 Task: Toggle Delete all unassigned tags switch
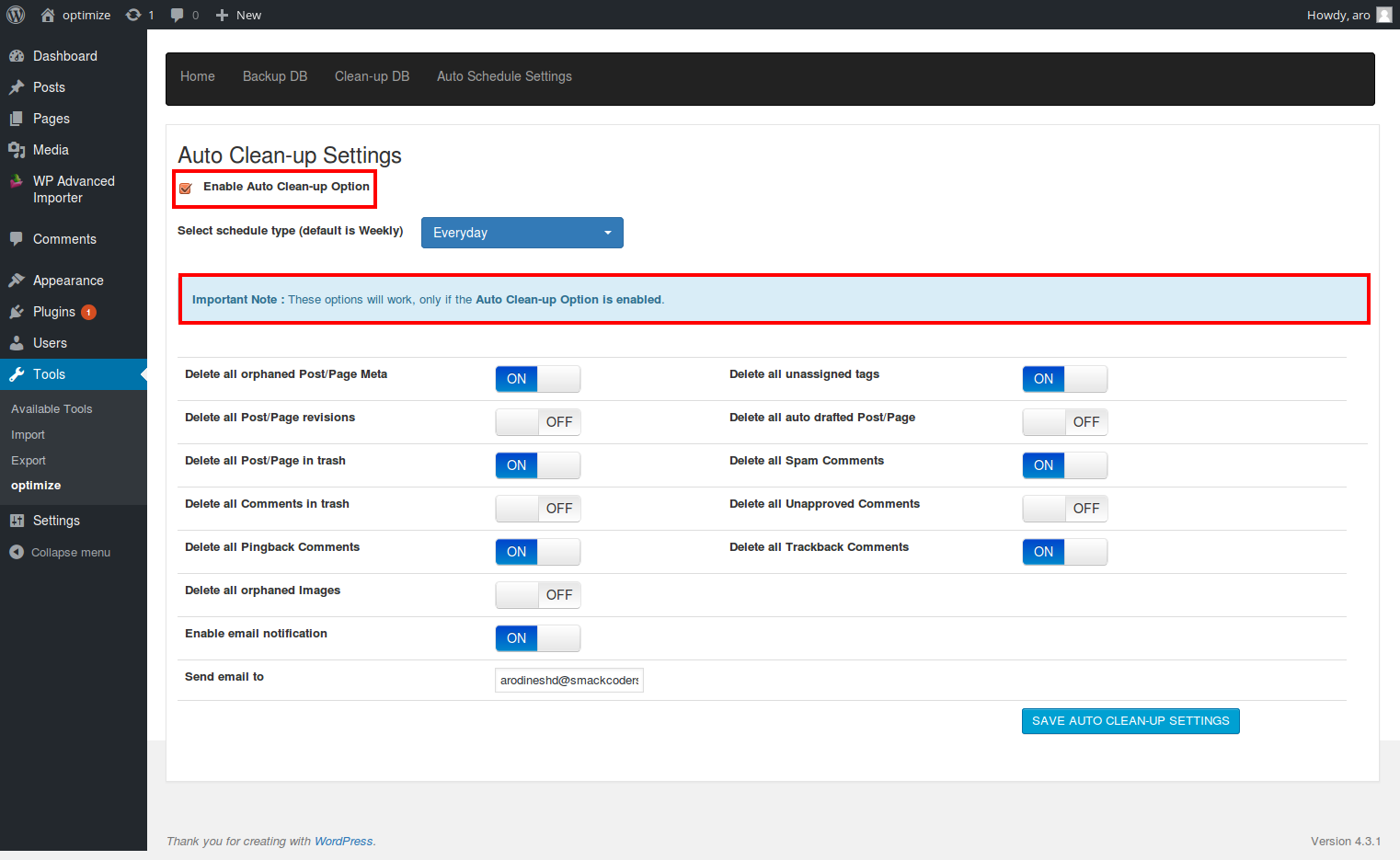coord(1065,379)
